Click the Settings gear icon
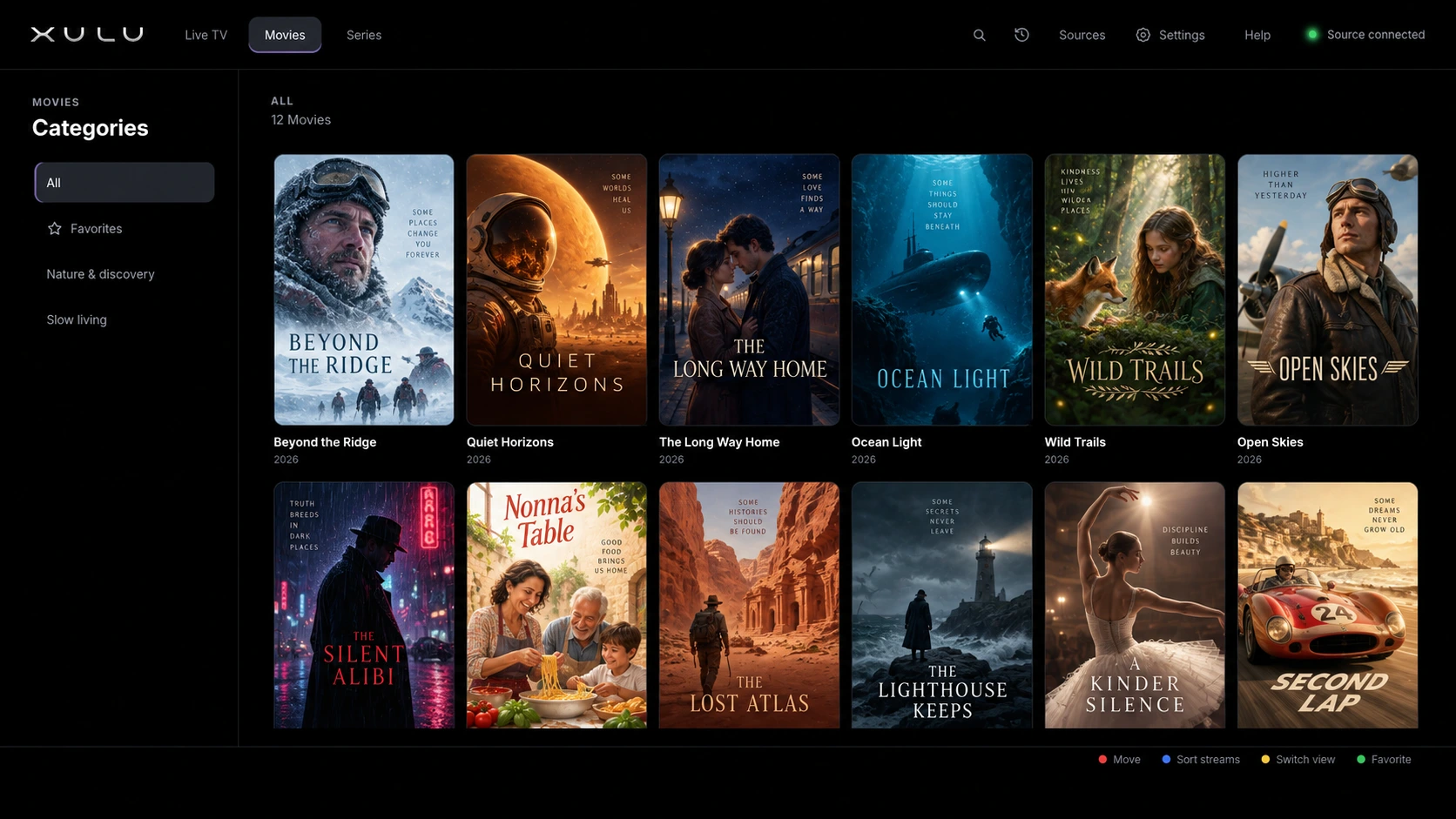 click(1143, 35)
